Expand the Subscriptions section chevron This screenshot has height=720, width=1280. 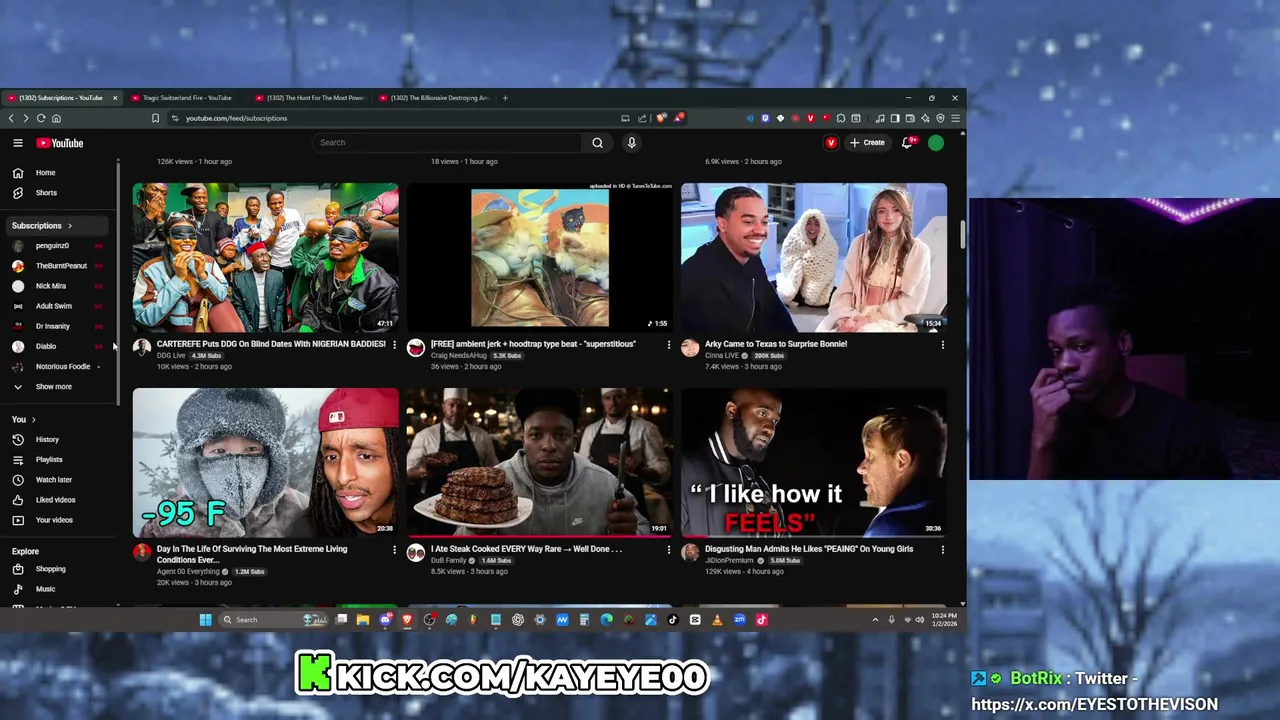pos(69,226)
